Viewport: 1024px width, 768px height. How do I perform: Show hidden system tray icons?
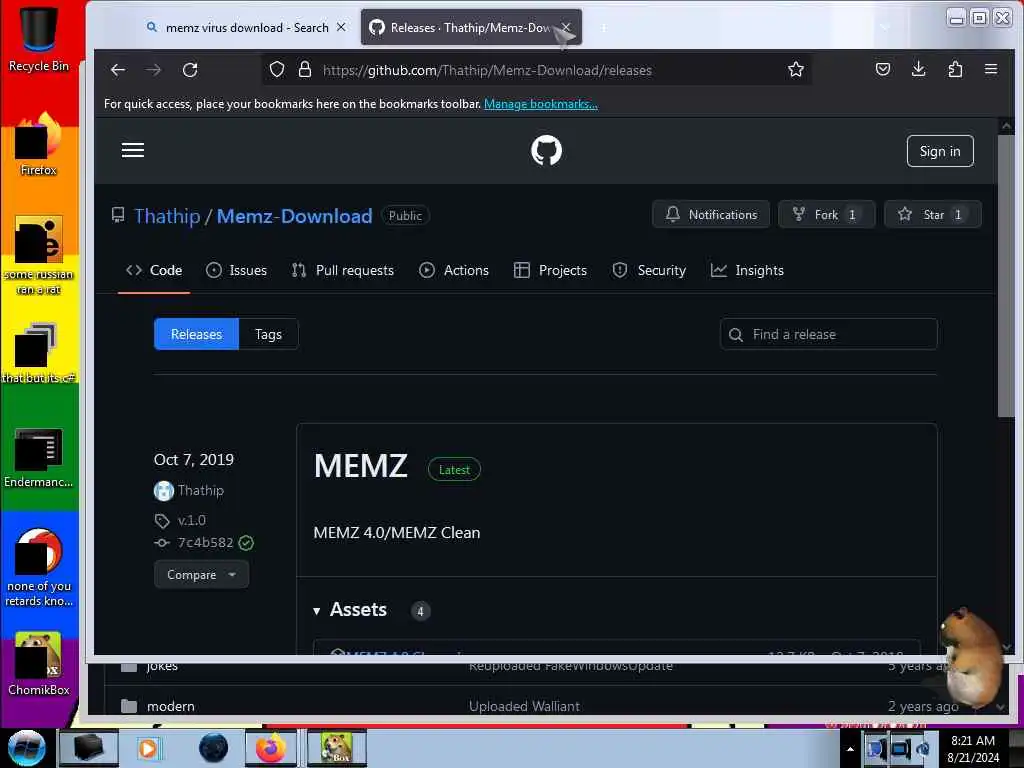(x=850, y=749)
